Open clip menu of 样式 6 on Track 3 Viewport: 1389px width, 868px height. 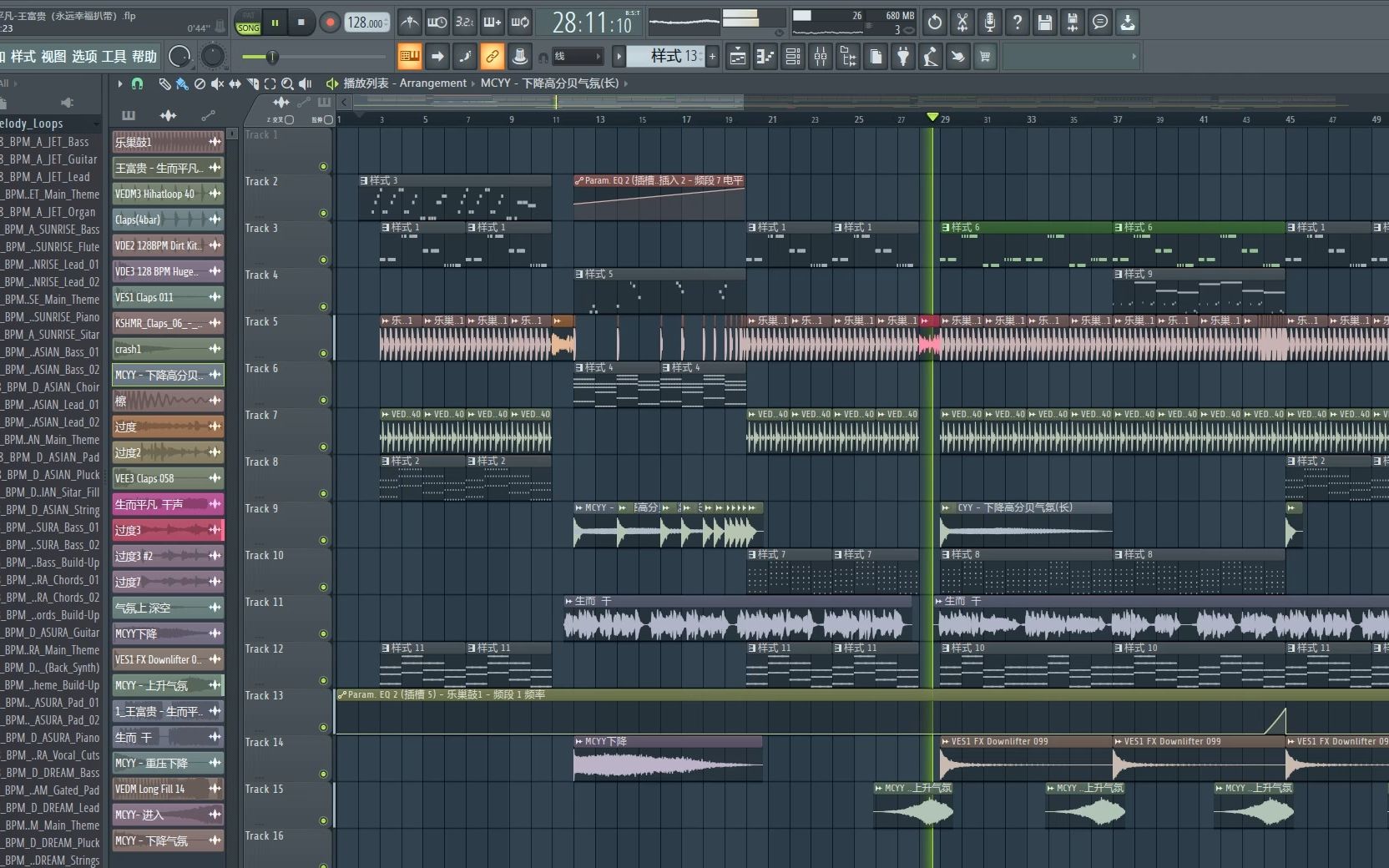point(946,227)
